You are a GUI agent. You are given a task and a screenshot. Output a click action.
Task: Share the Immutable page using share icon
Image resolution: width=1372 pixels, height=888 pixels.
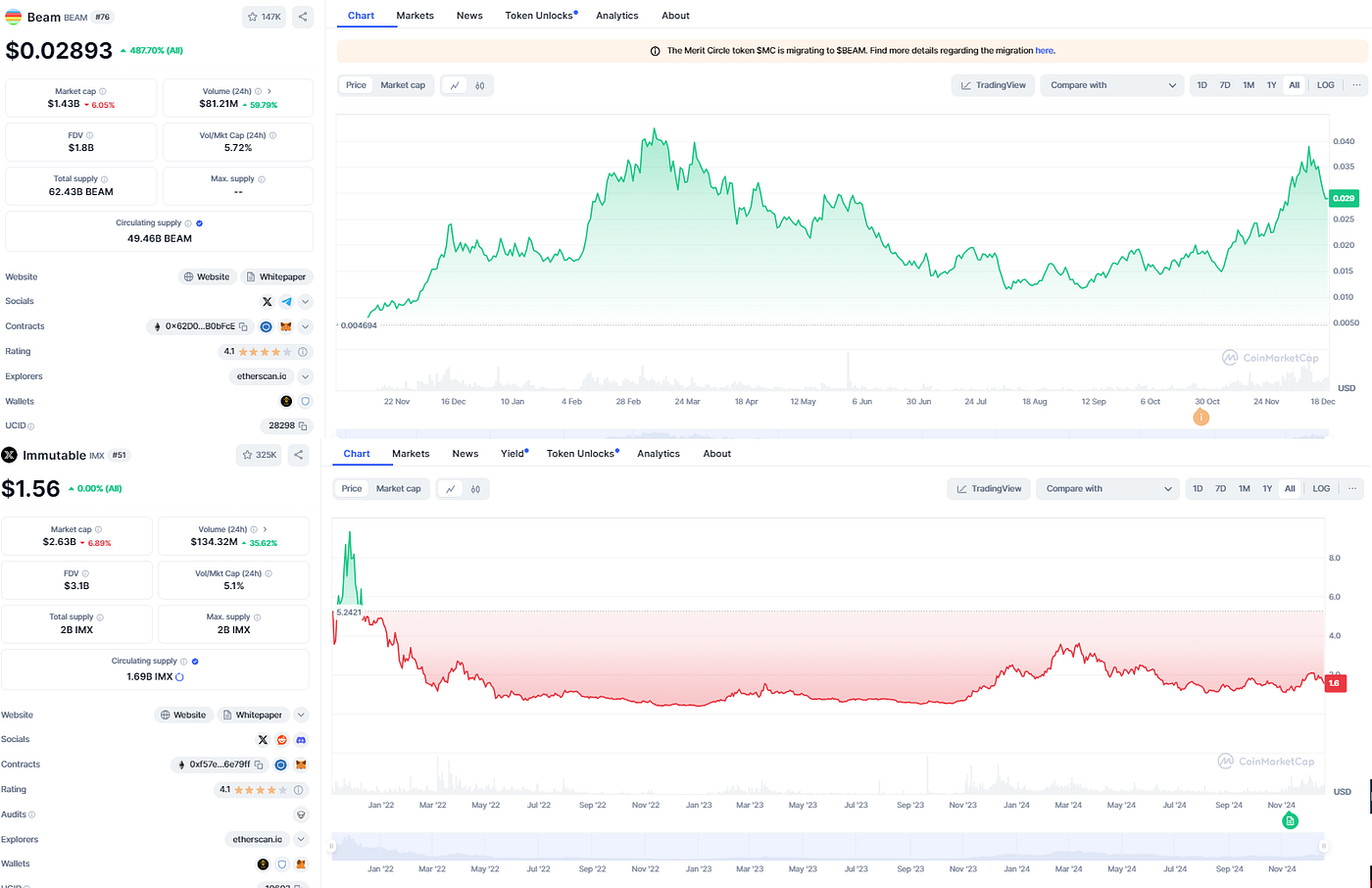299,455
